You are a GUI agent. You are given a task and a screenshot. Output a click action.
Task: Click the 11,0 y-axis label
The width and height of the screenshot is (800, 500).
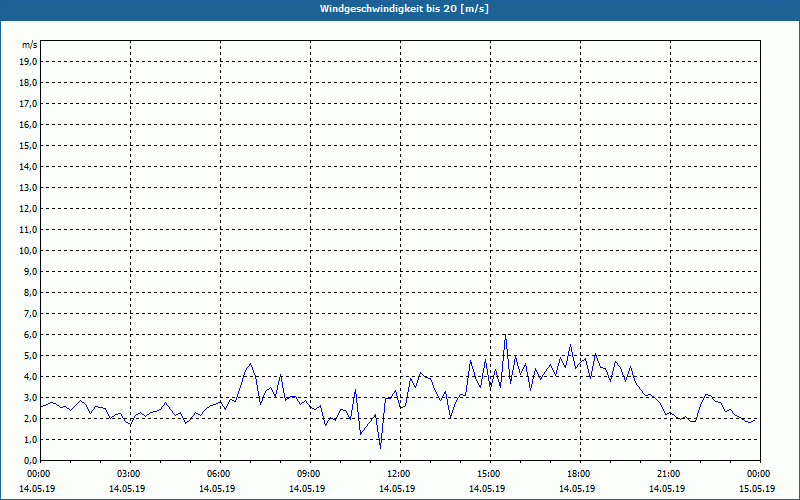[x=28, y=230]
